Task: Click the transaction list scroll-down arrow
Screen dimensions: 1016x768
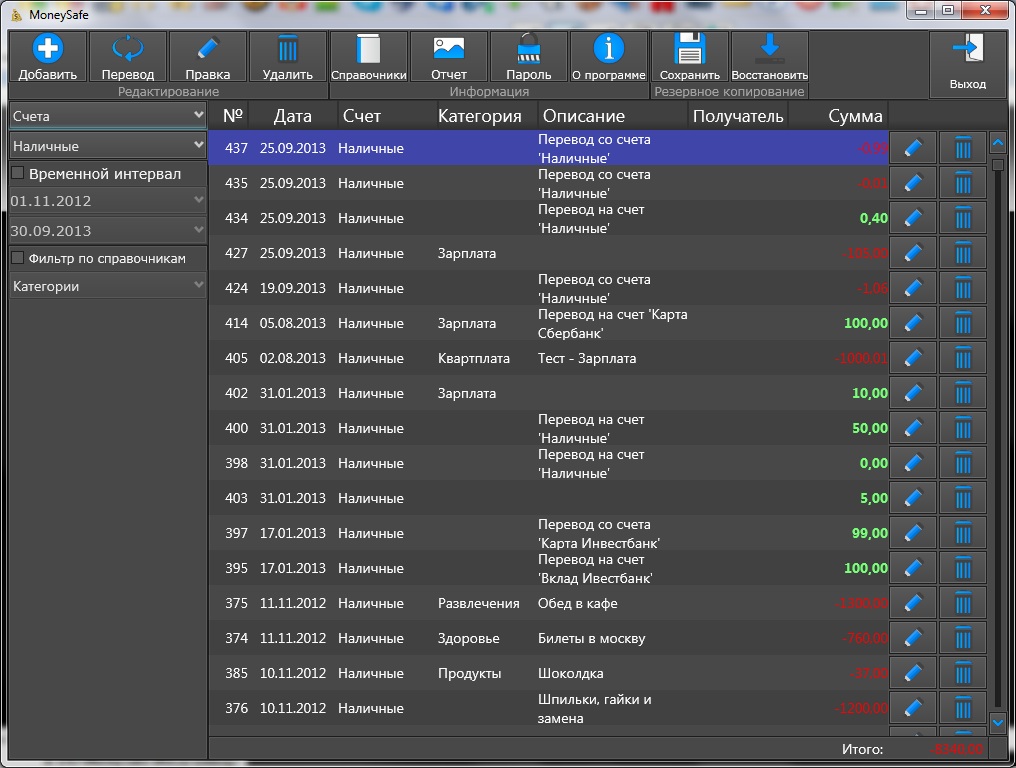Action: [x=998, y=721]
